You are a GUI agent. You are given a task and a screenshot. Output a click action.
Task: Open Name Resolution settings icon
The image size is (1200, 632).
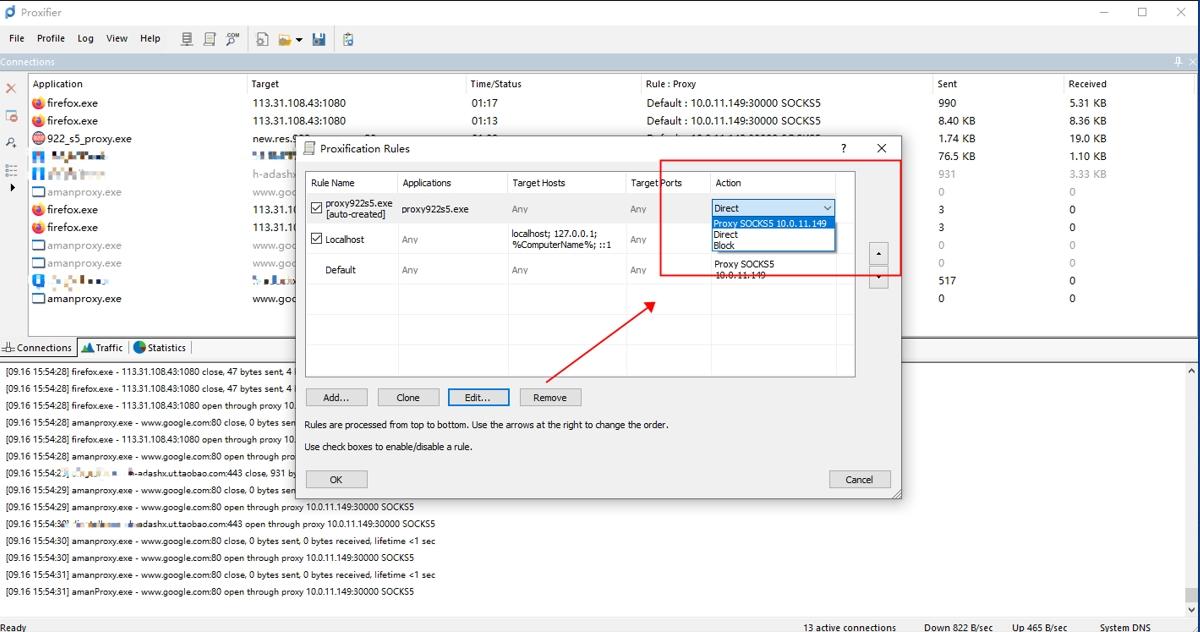click(232, 39)
